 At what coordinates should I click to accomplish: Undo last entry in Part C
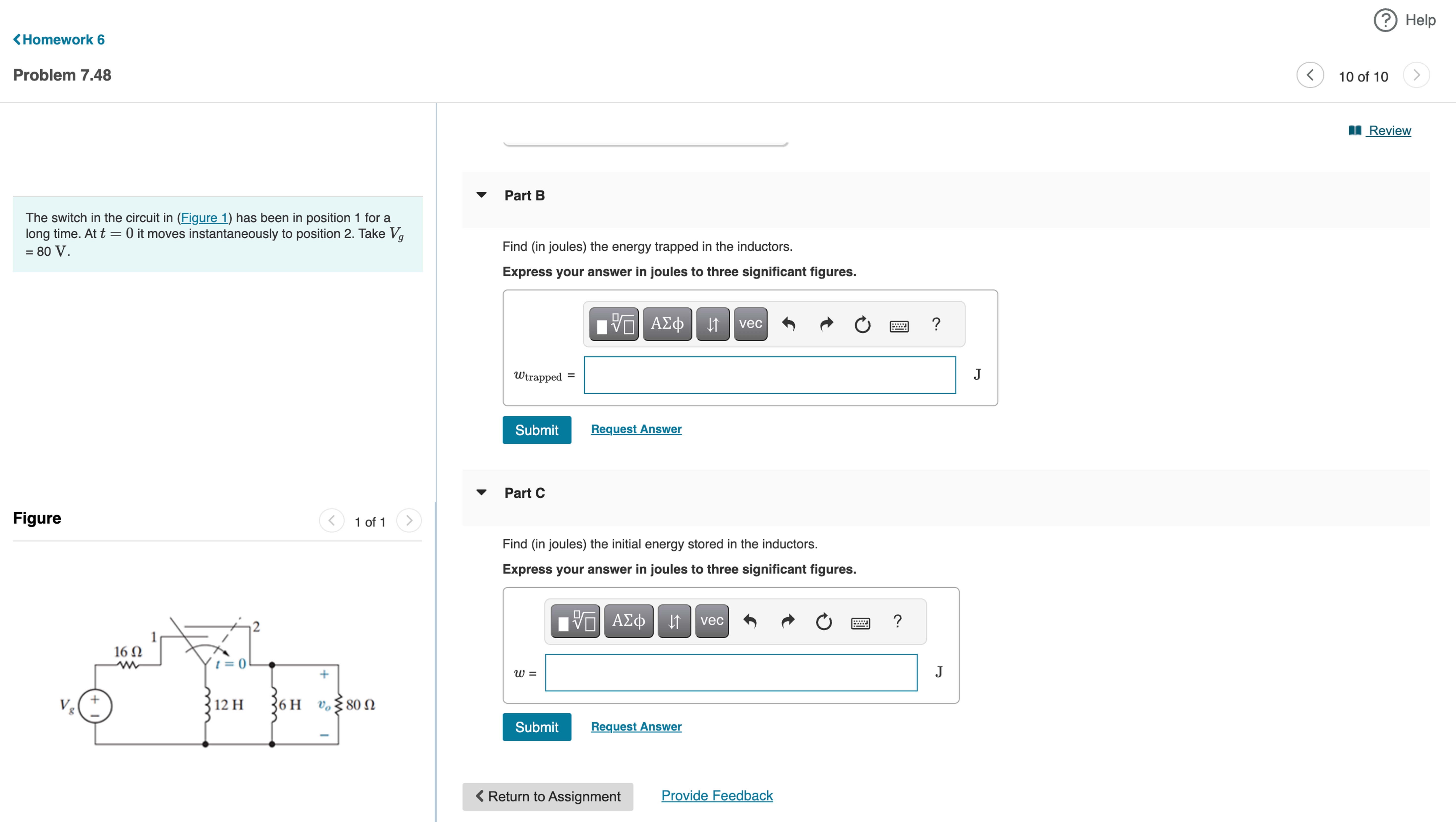[751, 622]
